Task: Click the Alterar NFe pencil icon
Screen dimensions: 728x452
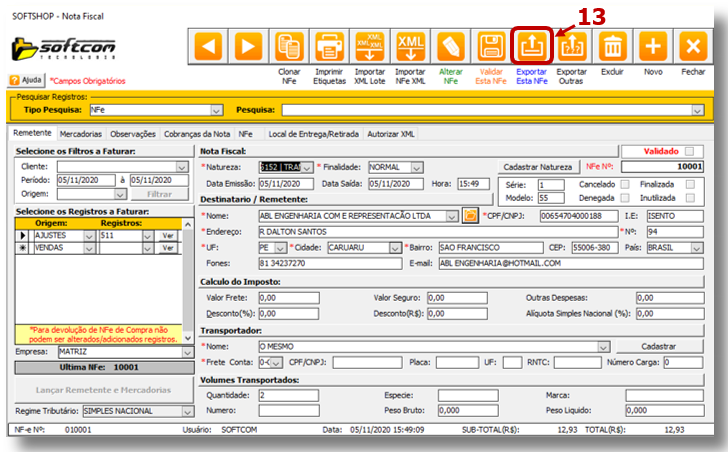Action: [x=450, y=46]
